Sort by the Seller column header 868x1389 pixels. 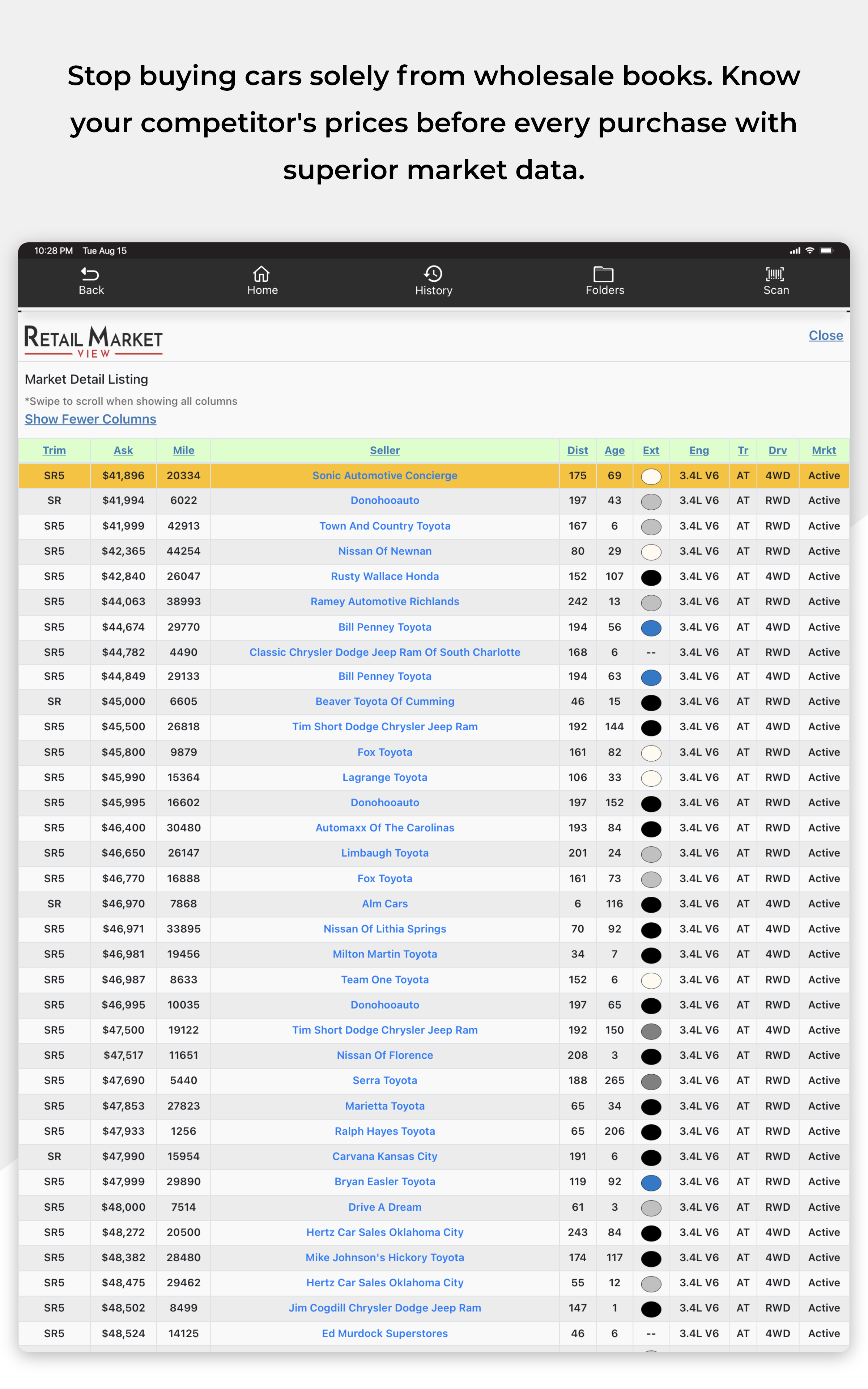coord(384,451)
